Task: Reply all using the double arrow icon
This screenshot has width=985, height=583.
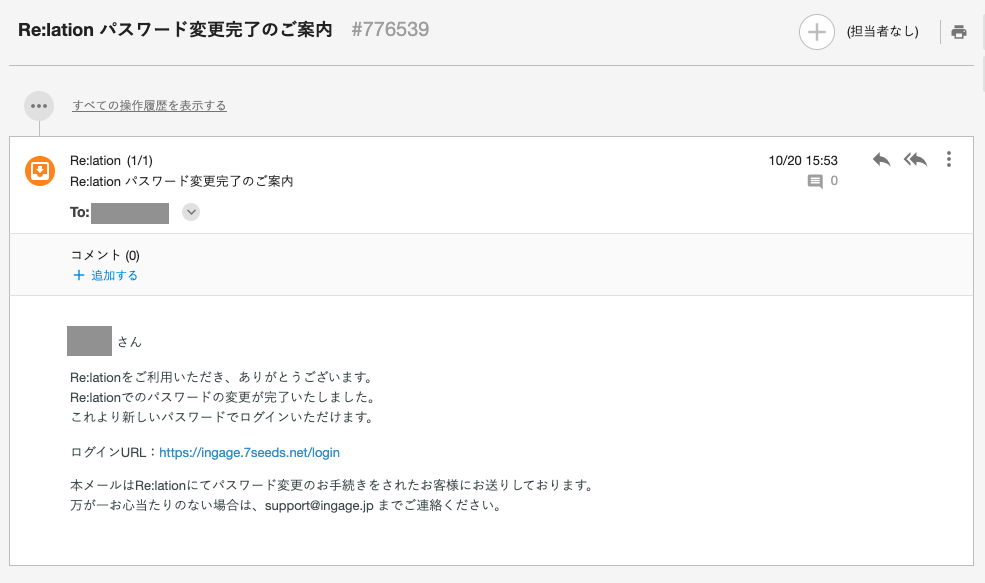Action: [x=915, y=160]
